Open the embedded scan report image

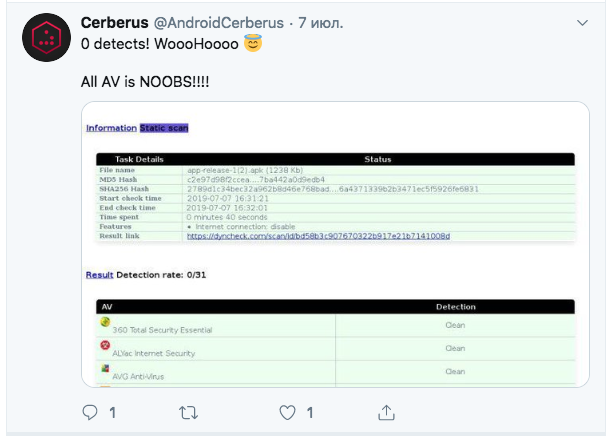[335, 242]
